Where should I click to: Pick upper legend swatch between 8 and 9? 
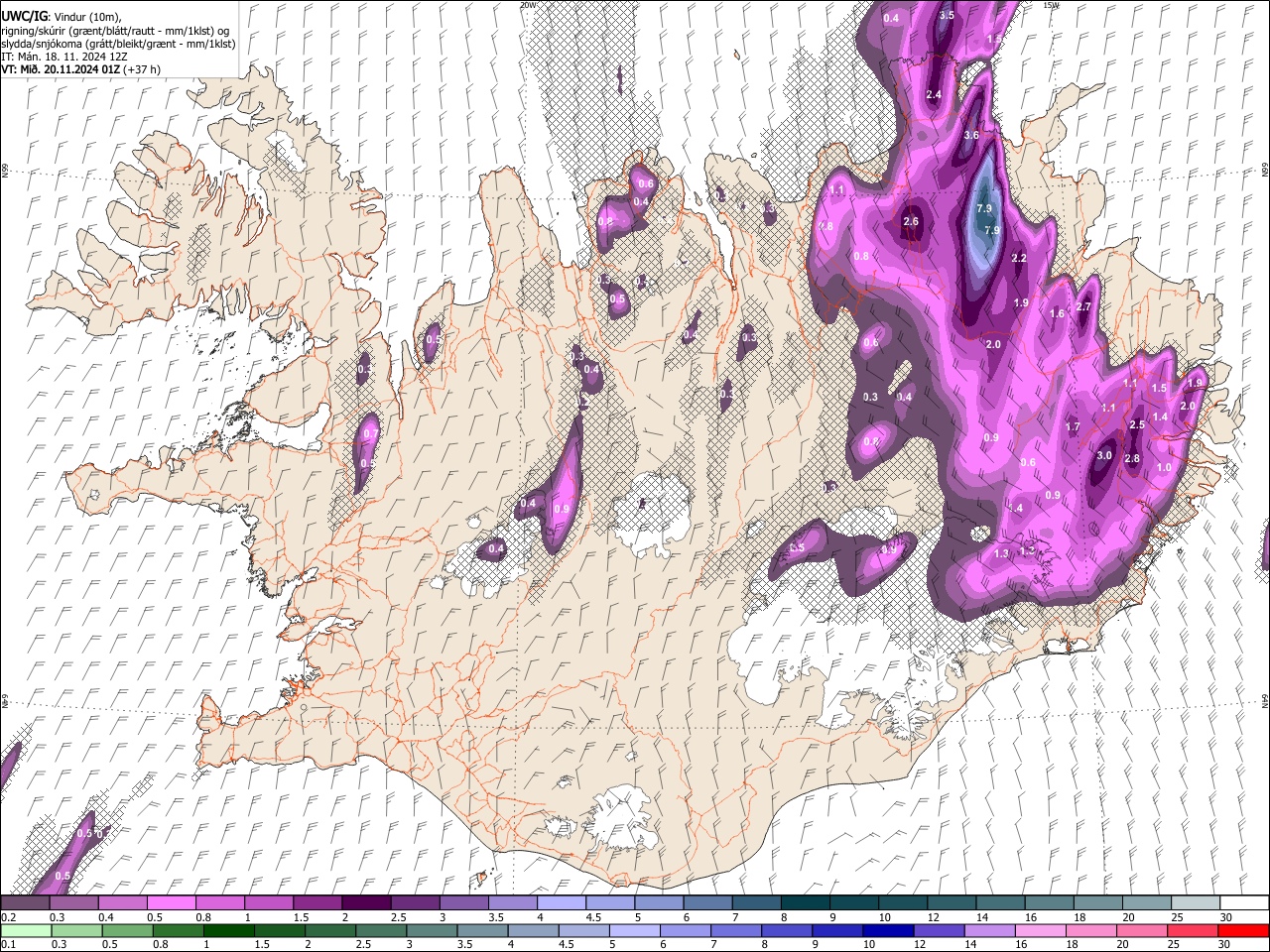point(804,902)
